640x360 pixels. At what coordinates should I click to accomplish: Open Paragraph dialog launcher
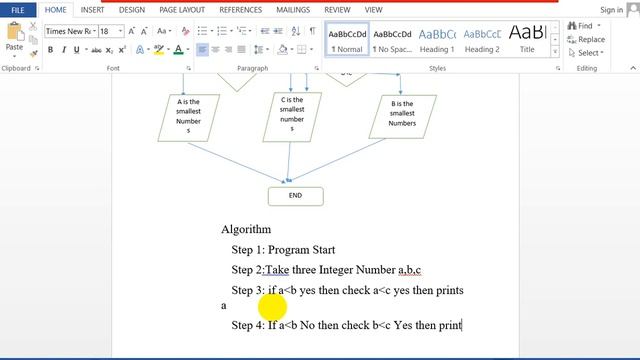coord(316,69)
